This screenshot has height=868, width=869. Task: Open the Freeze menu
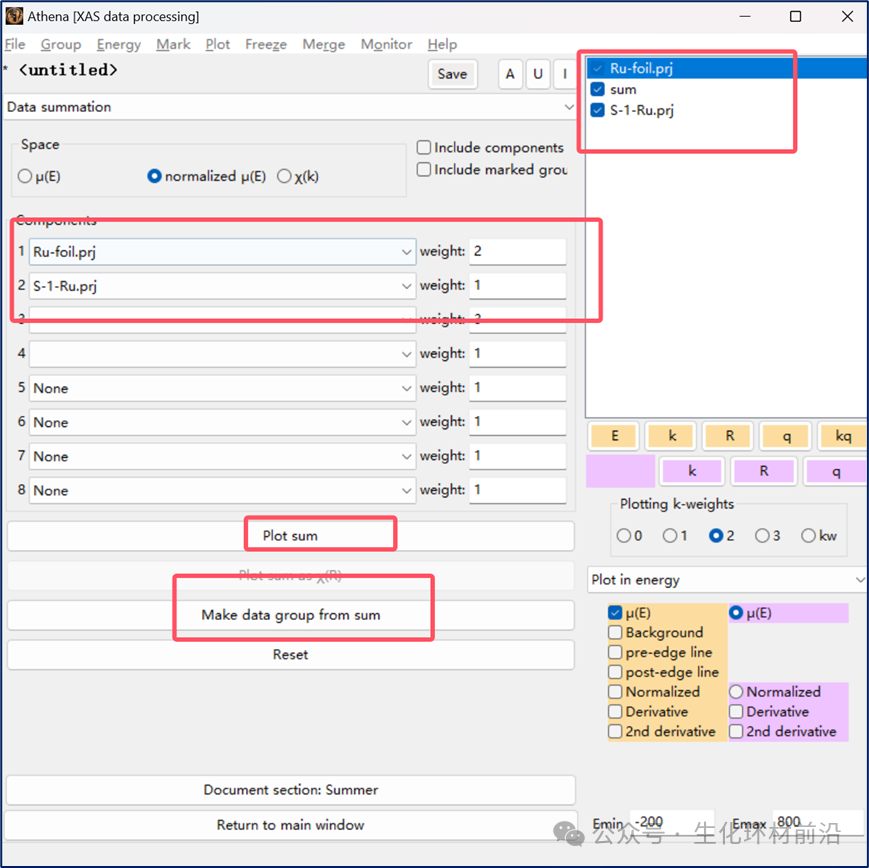pos(266,44)
